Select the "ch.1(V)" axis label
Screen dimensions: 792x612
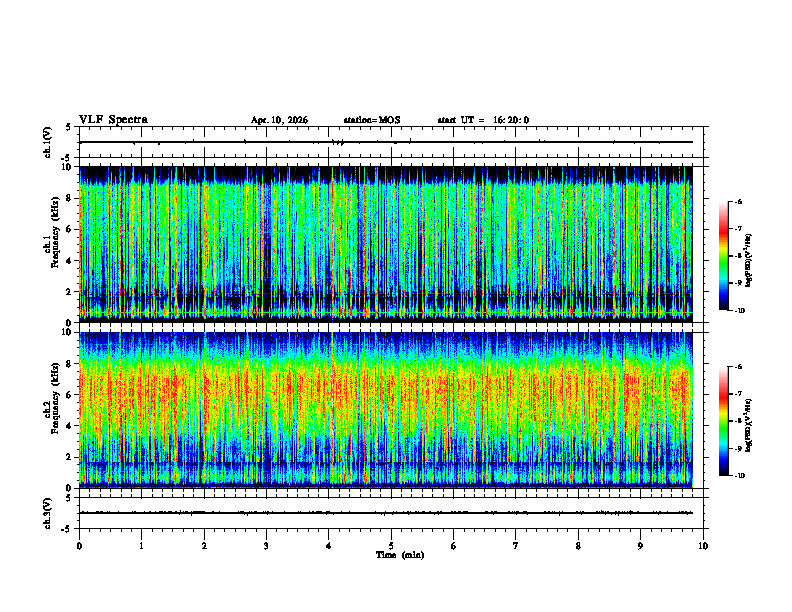point(48,142)
